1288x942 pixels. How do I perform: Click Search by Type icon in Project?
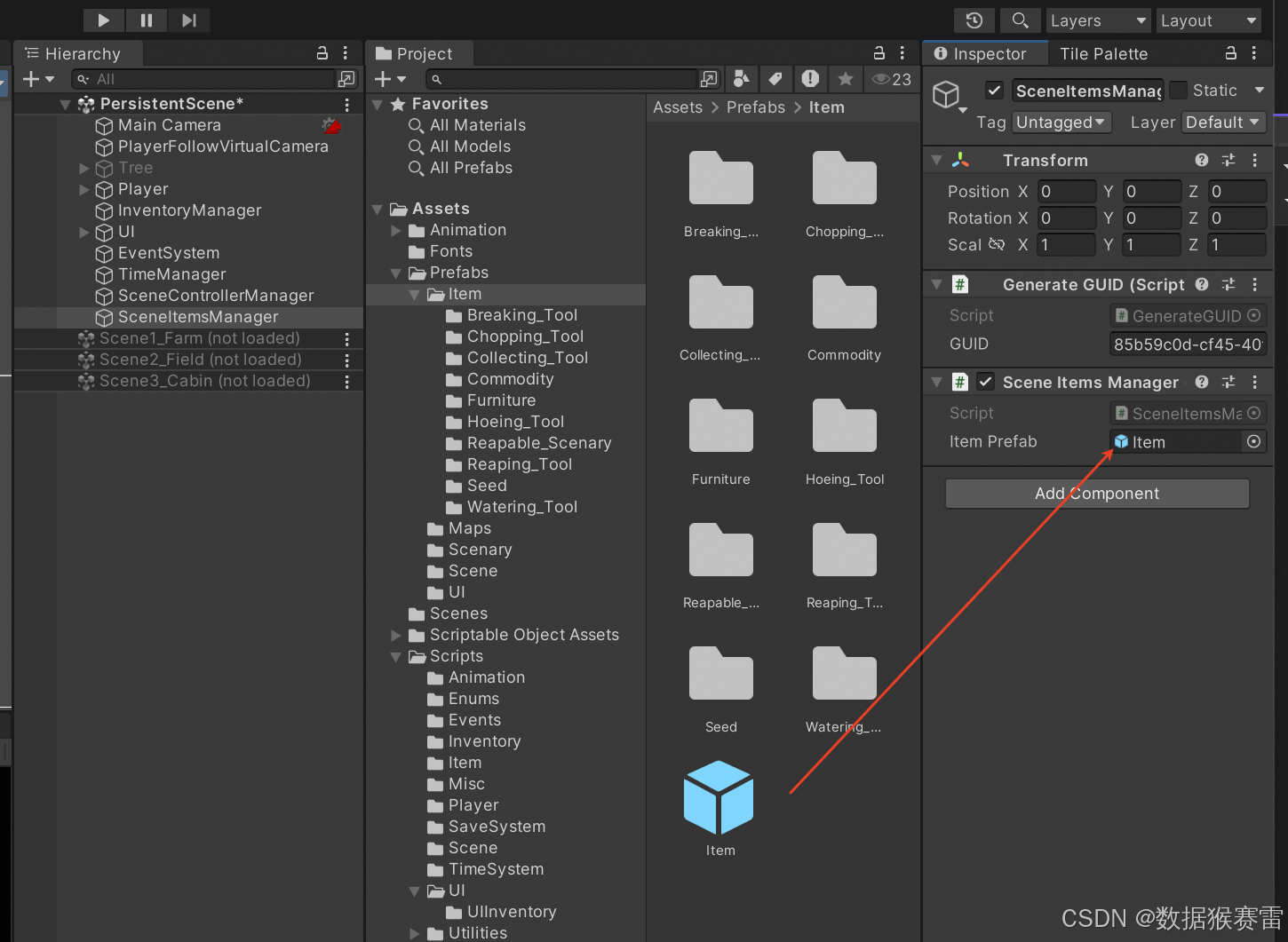coord(741,79)
